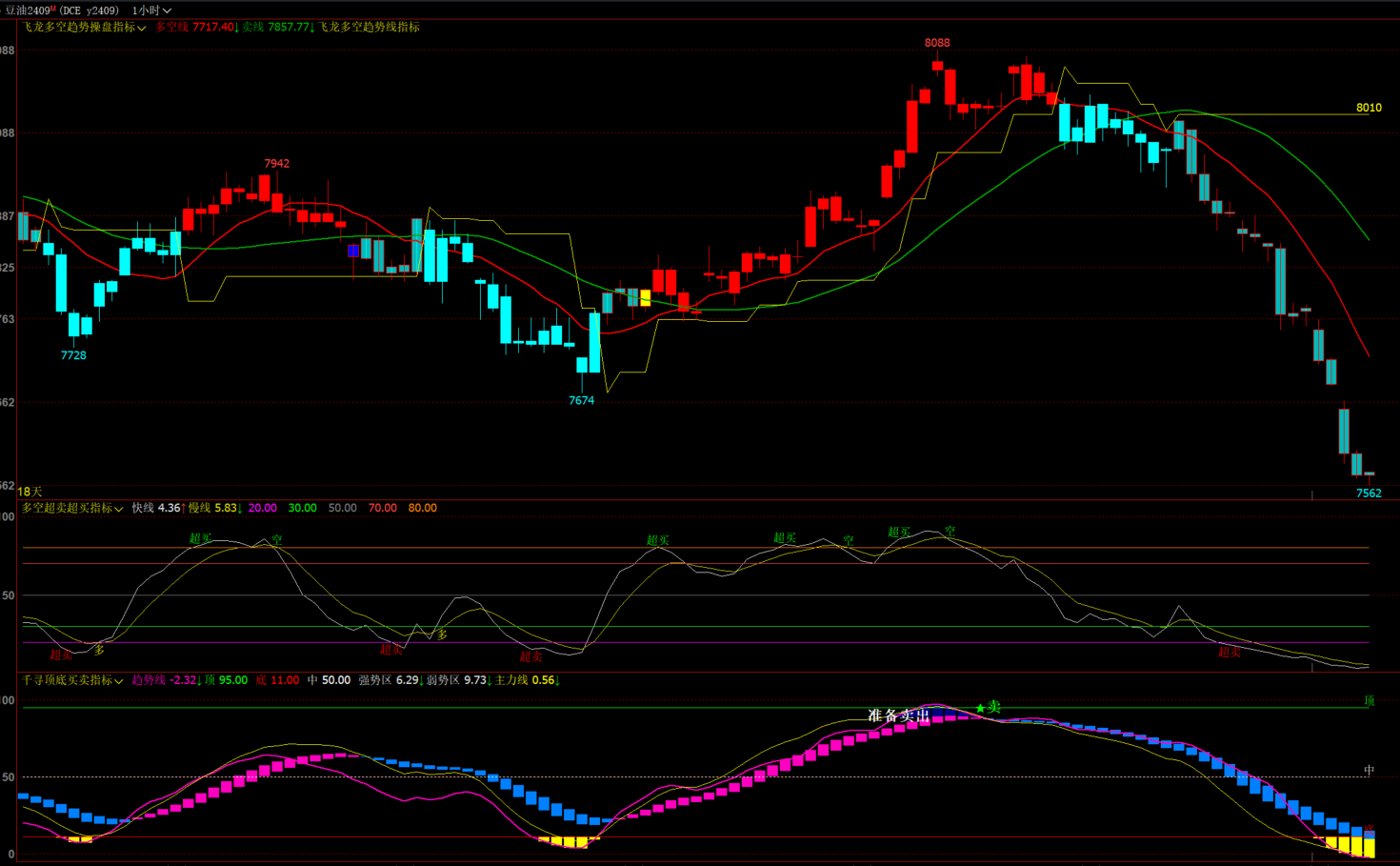Image resolution: width=1400 pixels, height=866 pixels.
Task: Click the orange 80.00 level value
Action: pos(422,508)
